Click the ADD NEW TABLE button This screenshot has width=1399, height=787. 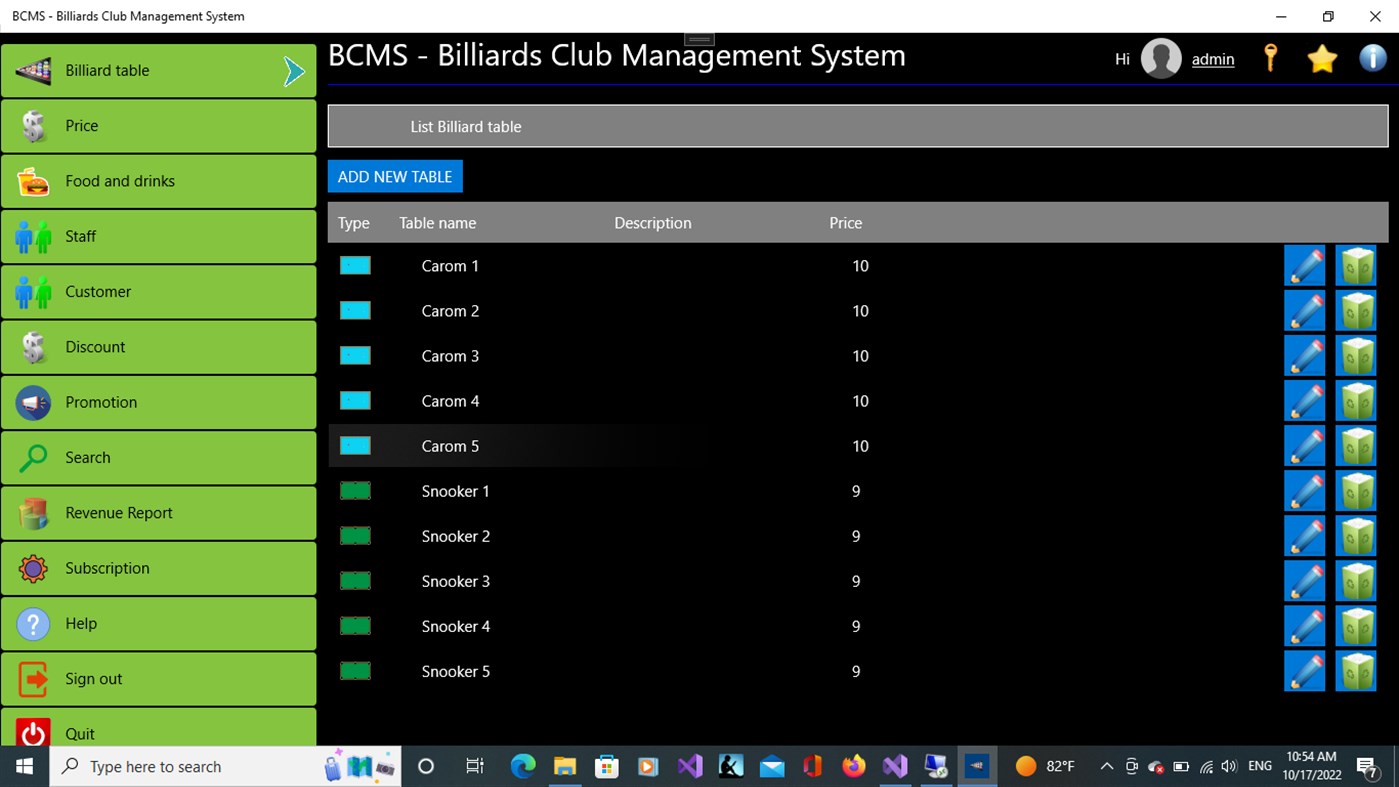click(395, 176)
